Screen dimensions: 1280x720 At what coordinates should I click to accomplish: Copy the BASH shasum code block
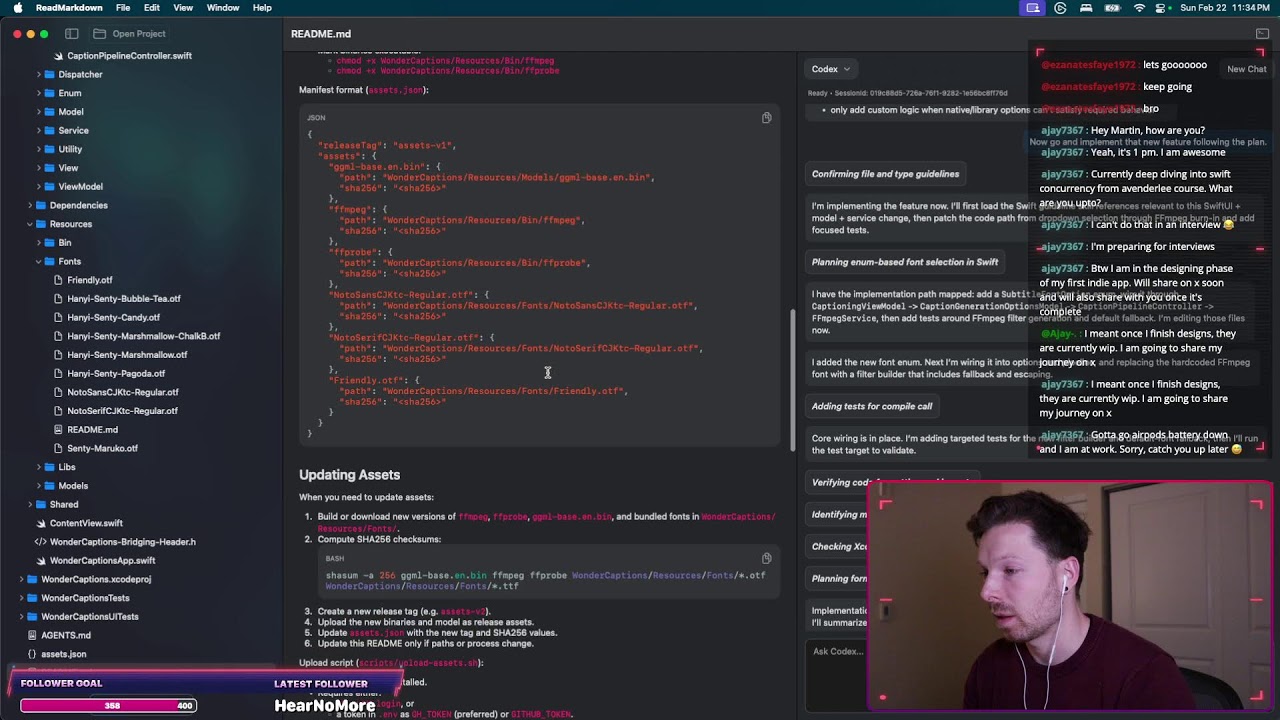pyautogui.click(x=766, y=559)
